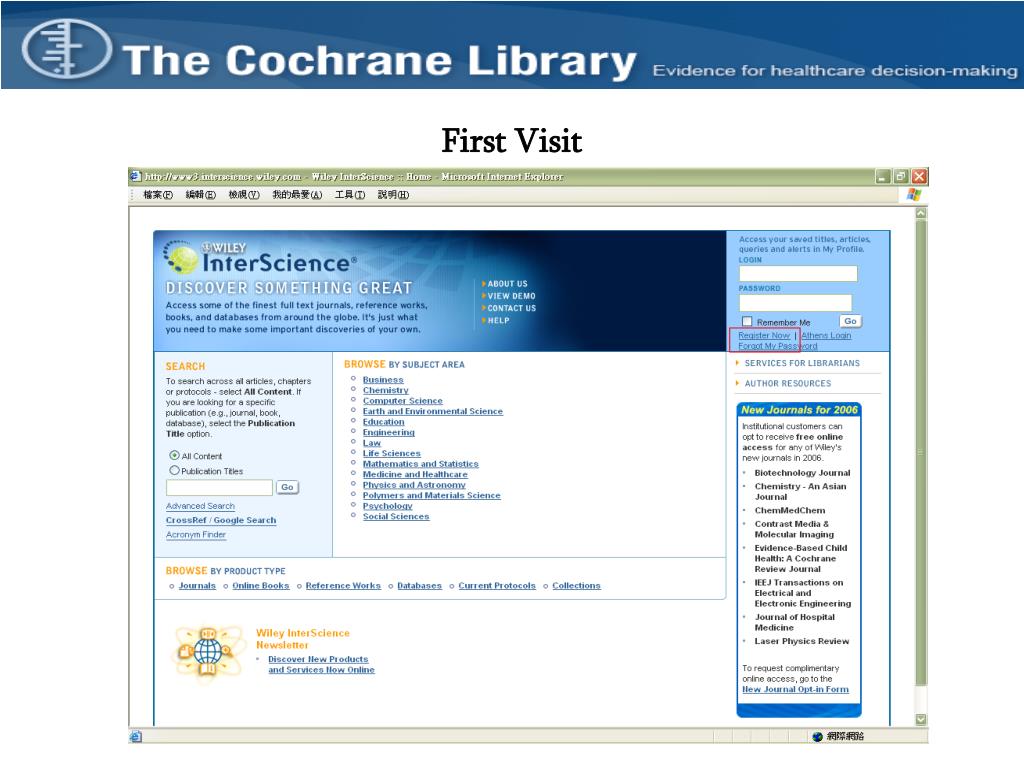This screenshot has height=768, width=1024.
Task: Click the search text box
Action: point(219,487)
